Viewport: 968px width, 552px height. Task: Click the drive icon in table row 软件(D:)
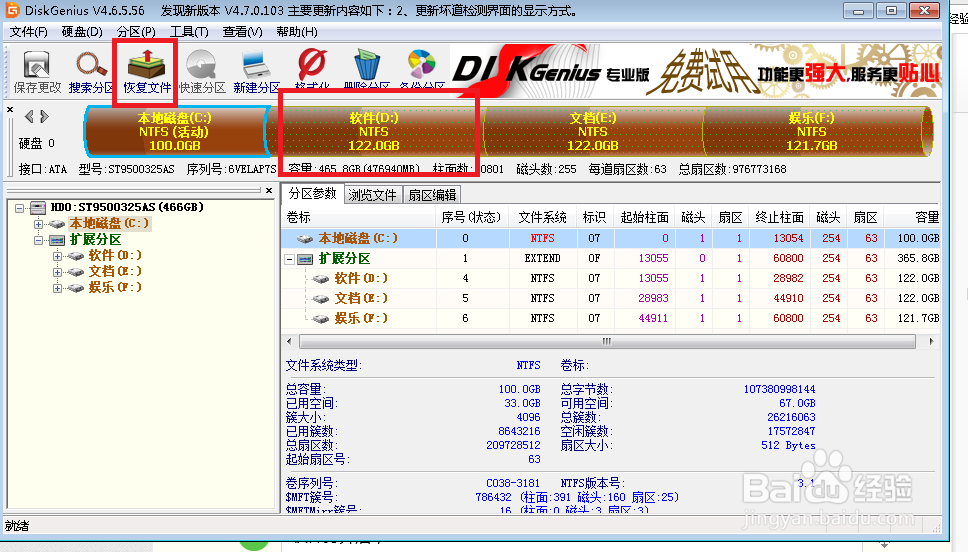pyautogui.click(x=320, y=278)
